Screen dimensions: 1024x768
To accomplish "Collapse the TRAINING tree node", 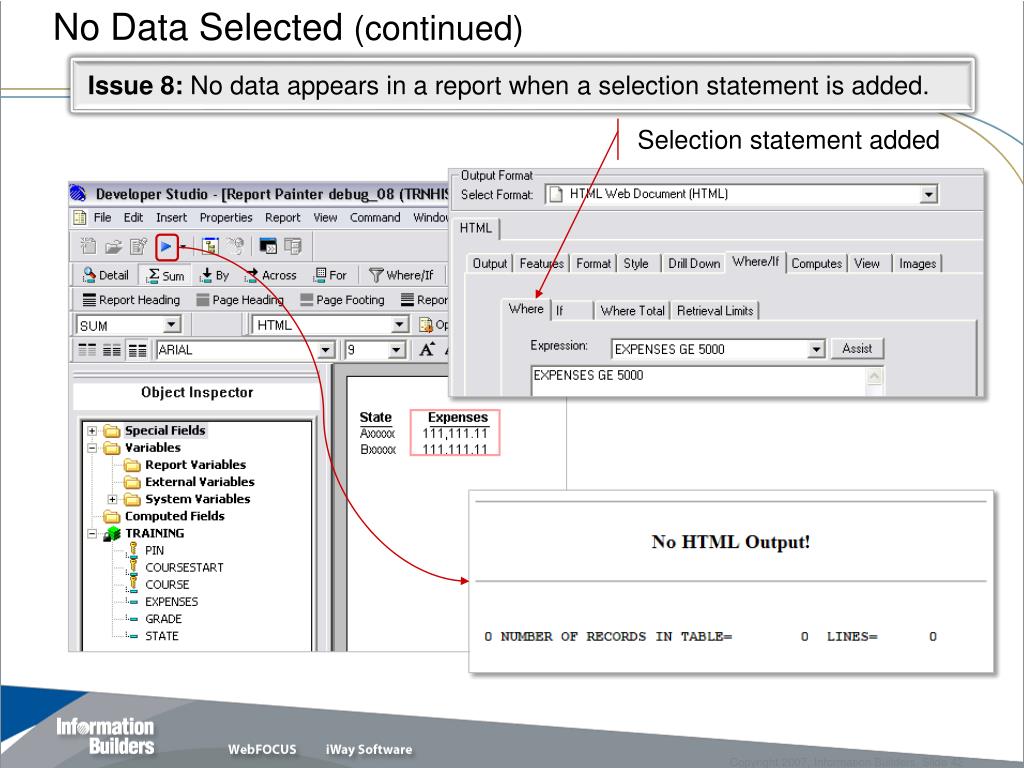I will pyautogui.click(x=92, y=534).
